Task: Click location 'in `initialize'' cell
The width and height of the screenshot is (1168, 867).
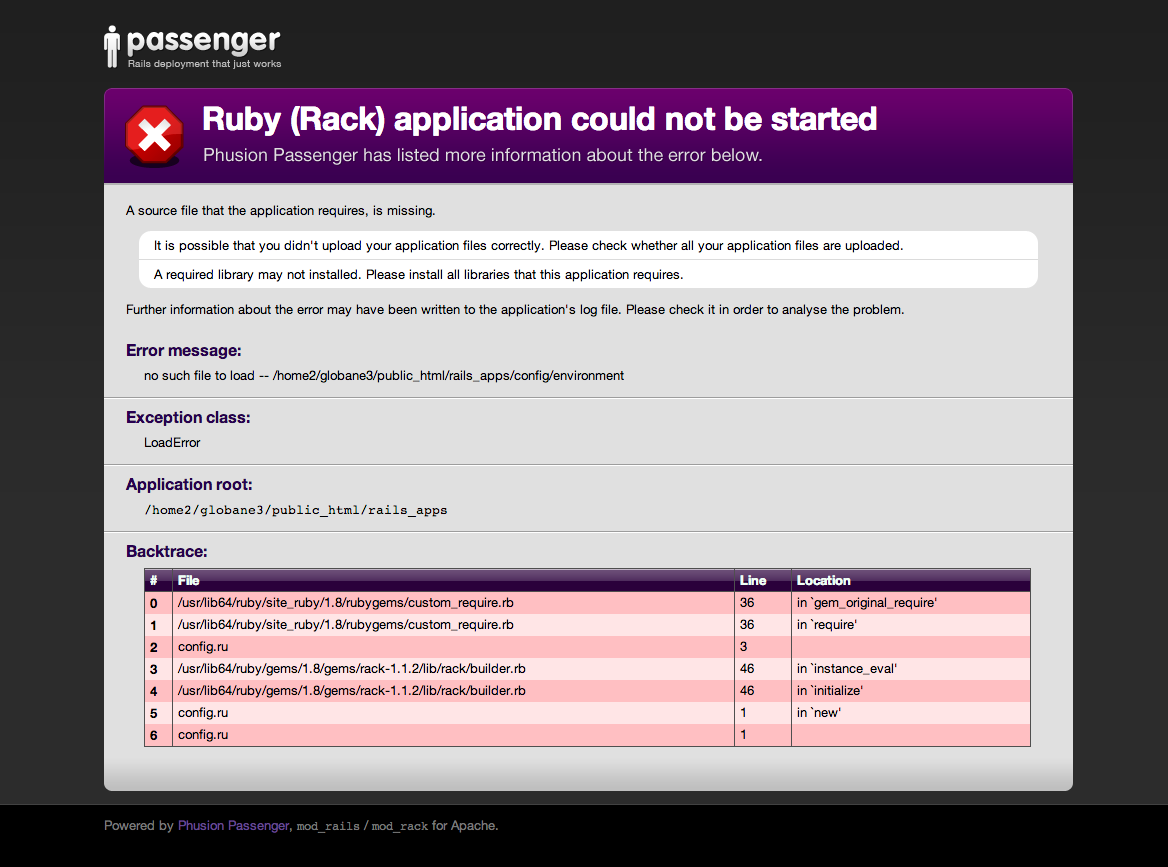Action: 829,690
